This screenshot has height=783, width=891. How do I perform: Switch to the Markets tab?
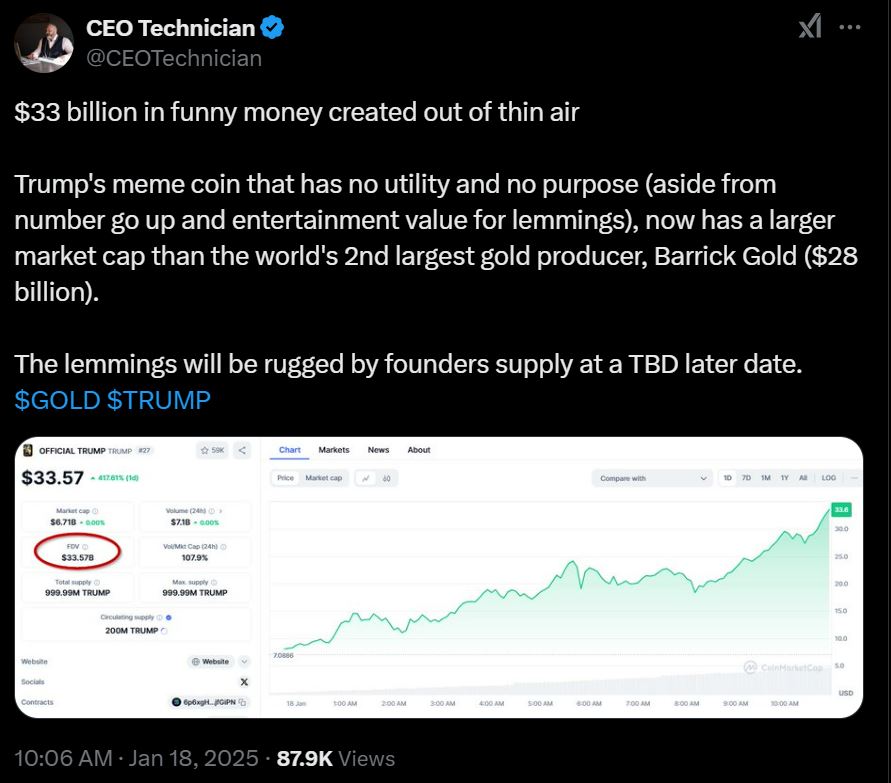pos(334,450)
